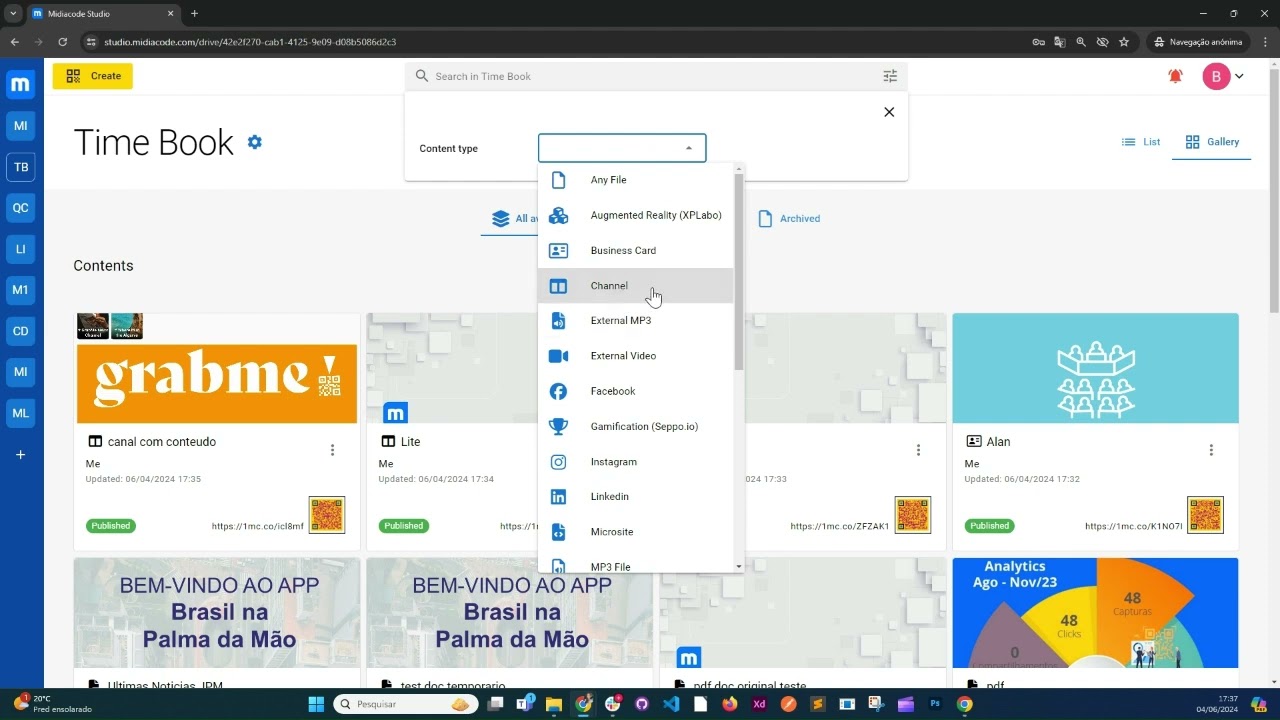Click the canal com conteudo title

(162, 442)
